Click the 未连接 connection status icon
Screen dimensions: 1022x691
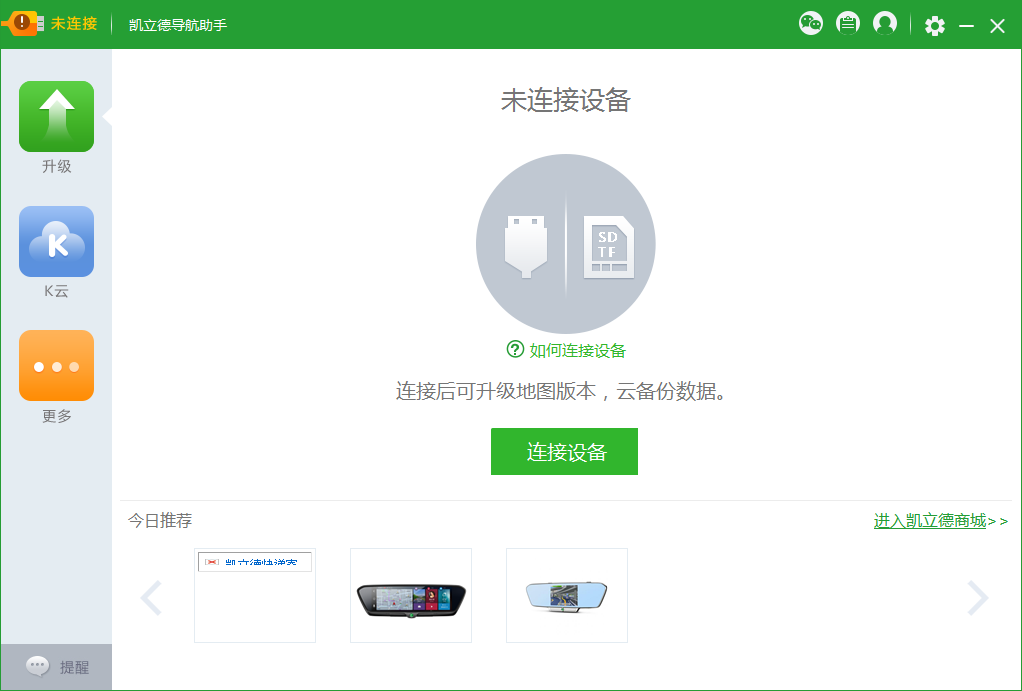pos(23,23)
